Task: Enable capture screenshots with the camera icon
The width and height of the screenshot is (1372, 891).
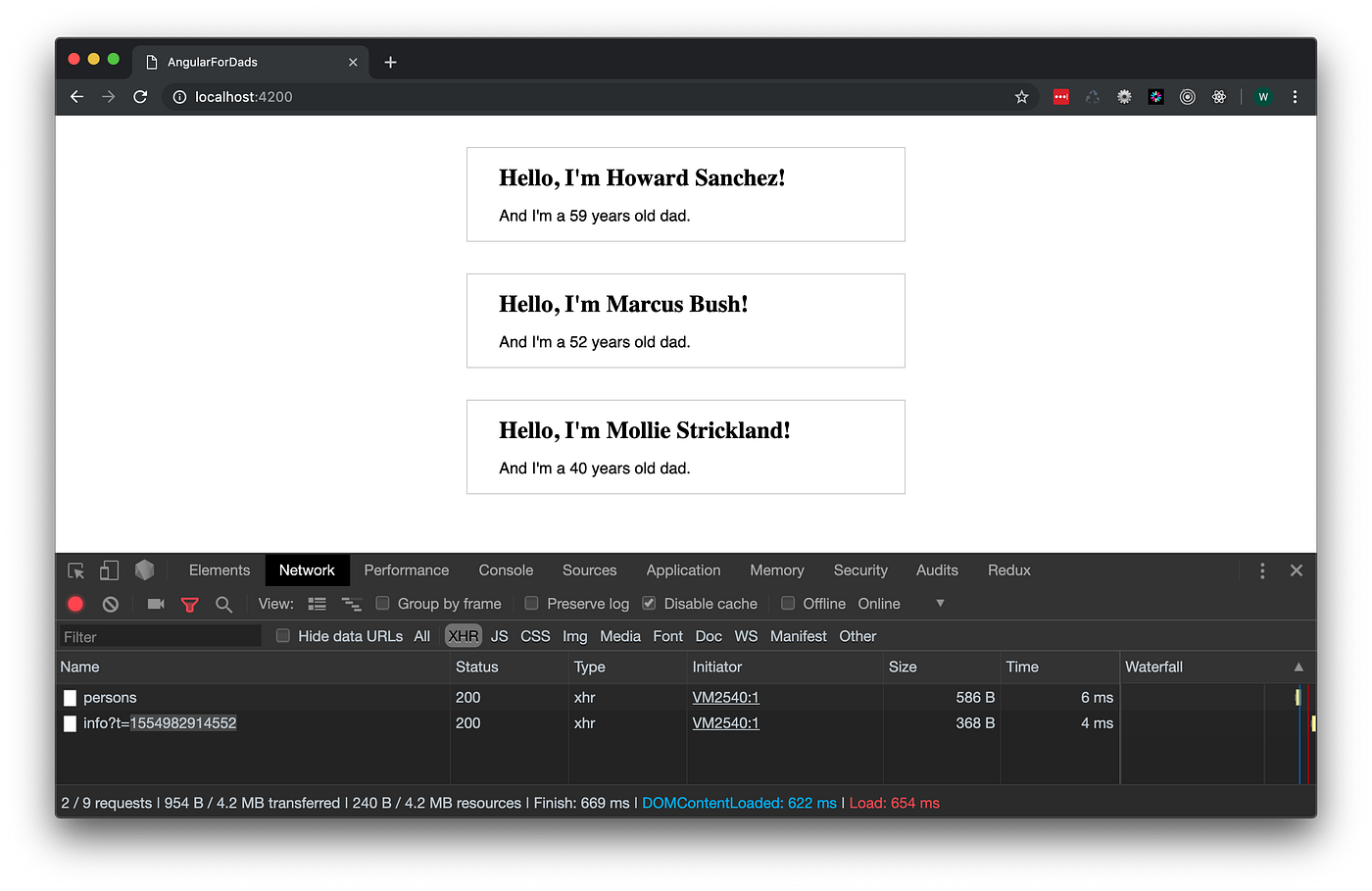Action: [x=155, y=604]
